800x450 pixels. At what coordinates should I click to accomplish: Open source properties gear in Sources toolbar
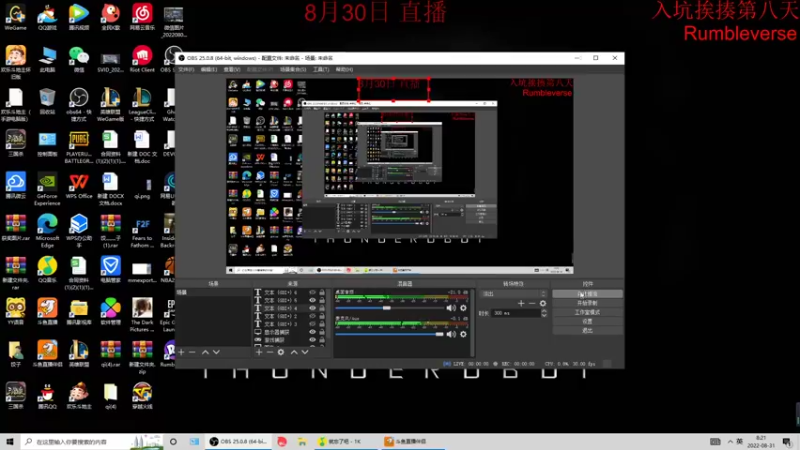coord(281,352)
